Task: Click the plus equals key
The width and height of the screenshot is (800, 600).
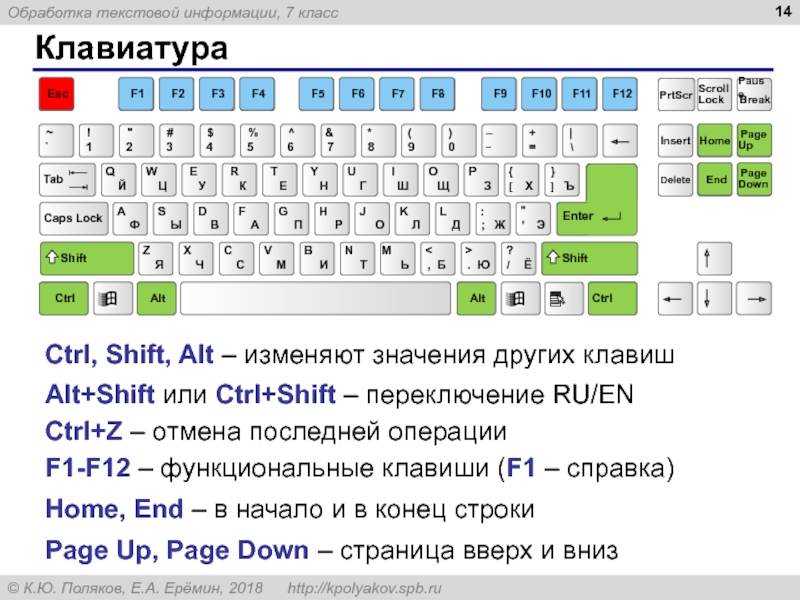Action: 540,140
